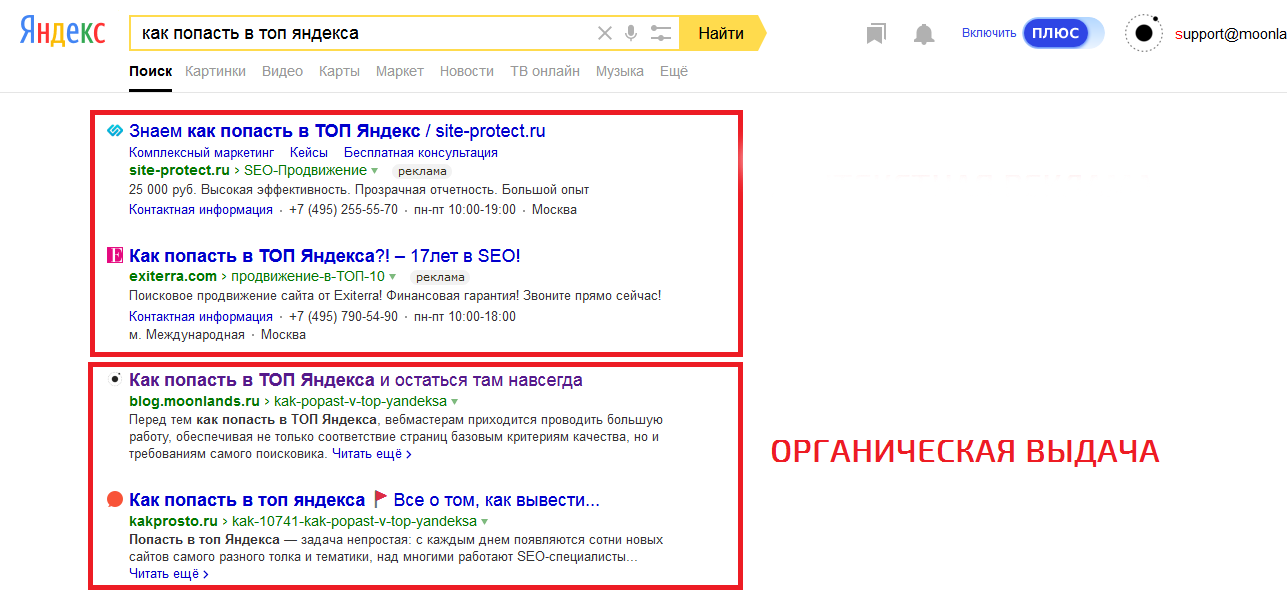Open the Кейсы sitelink

(x=309, y=153)
